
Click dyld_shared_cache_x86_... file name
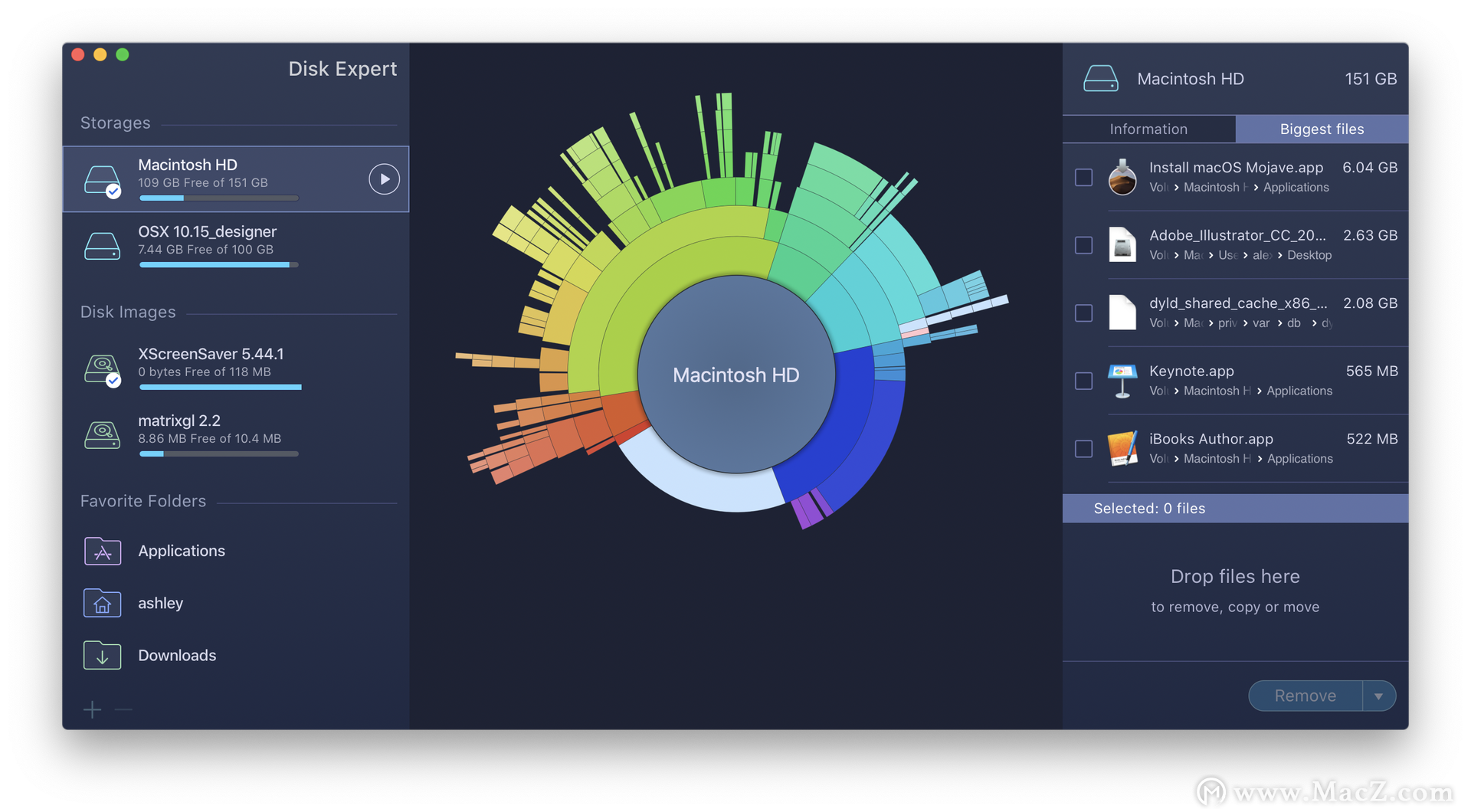pos(1238,303)
